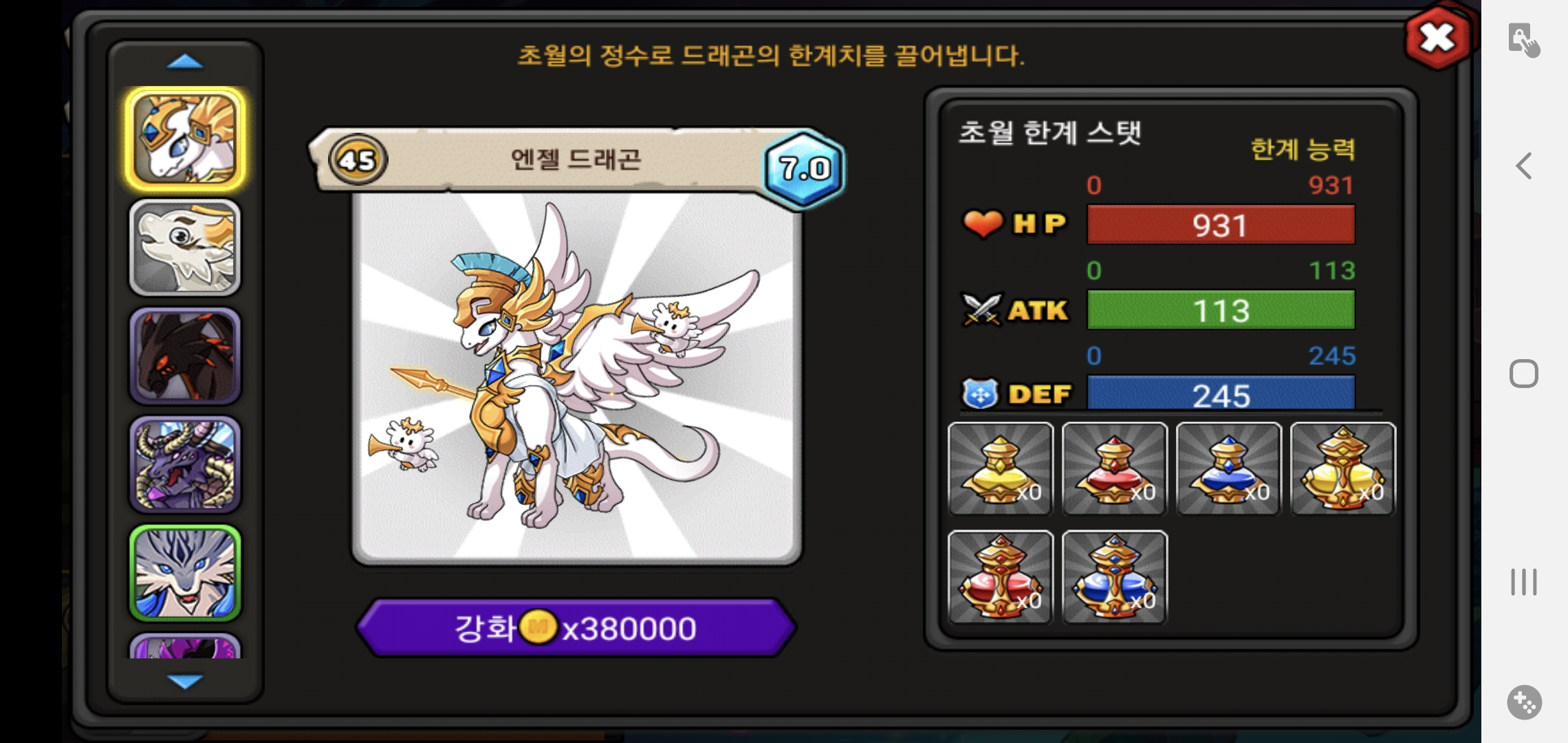Open the Android recent apps button
Viewport: 1568px width, 743px height.
click(1524, 582)
